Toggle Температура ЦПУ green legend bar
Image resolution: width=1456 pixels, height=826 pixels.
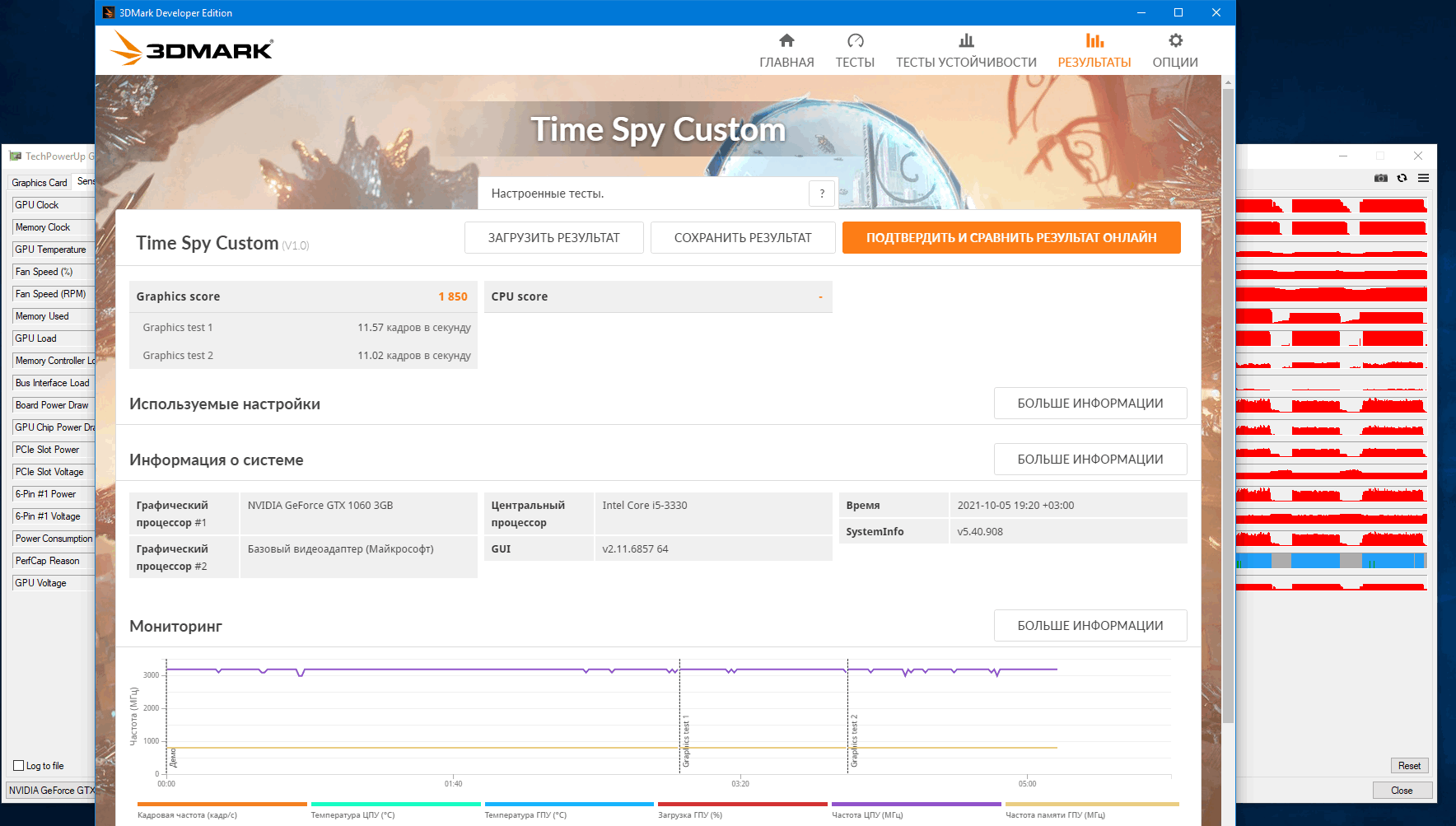coord(395,804)
